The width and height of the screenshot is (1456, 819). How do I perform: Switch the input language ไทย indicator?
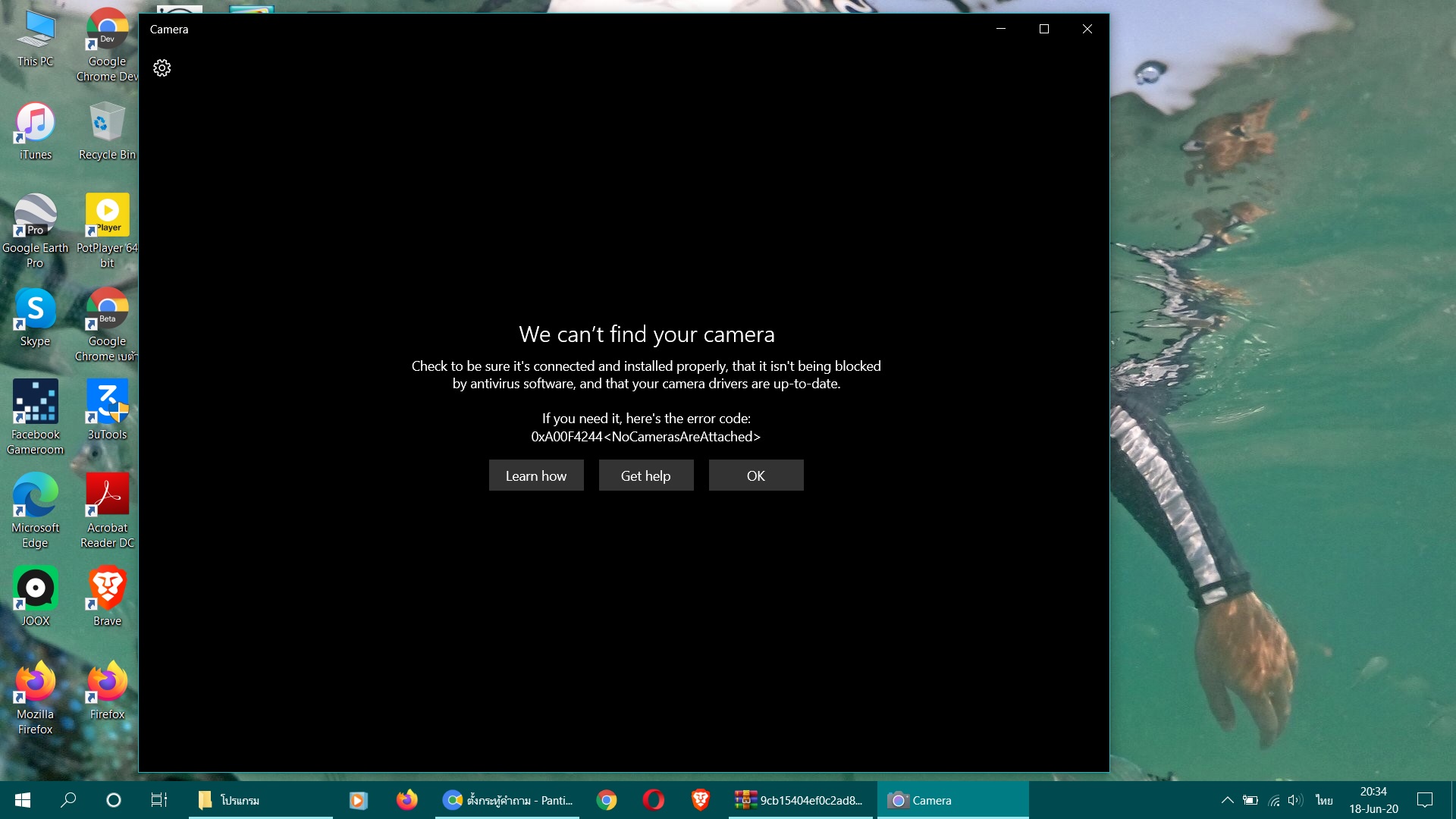tap(1324, 800)
